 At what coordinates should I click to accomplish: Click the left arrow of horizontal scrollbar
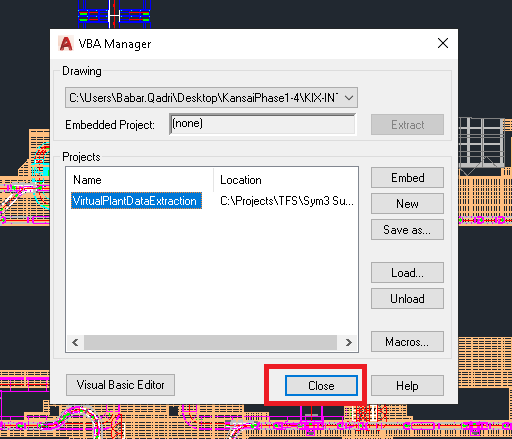point(75,342)
